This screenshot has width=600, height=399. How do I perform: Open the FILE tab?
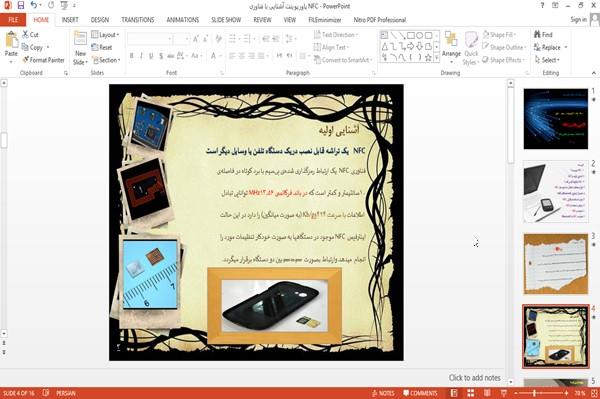pos(13,20)
